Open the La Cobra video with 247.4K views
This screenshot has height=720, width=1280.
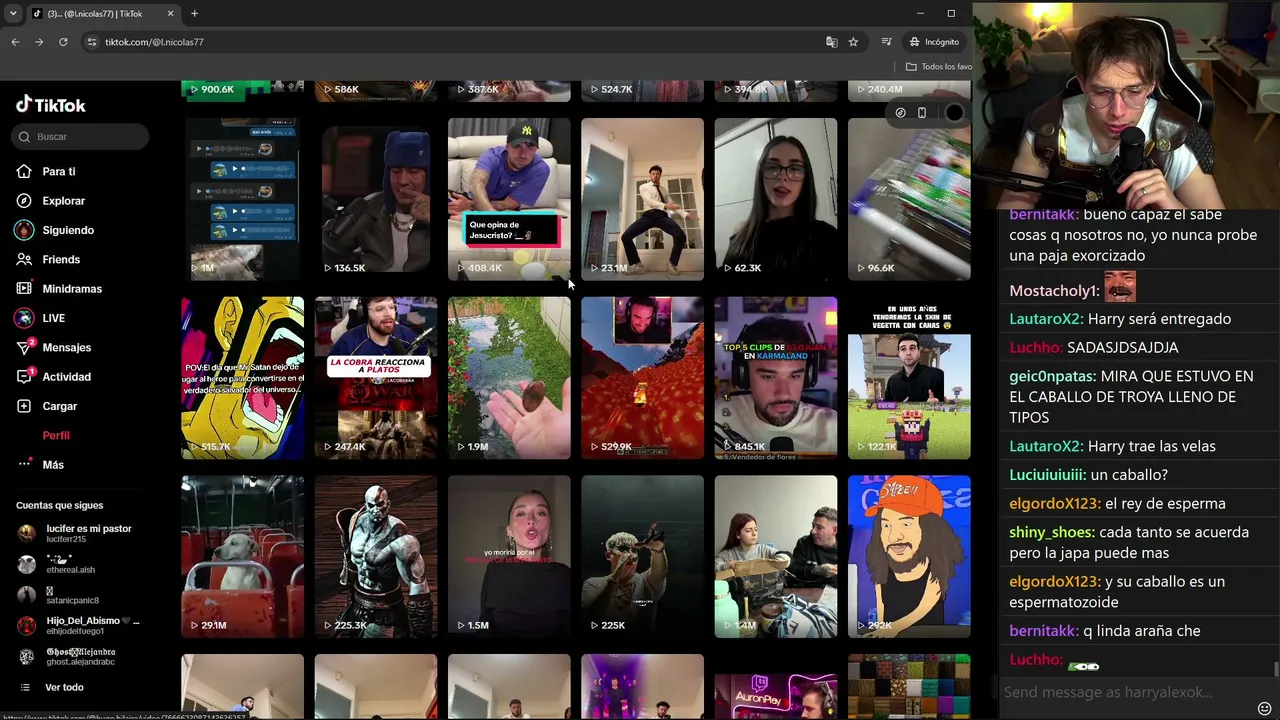coord(376,378)
